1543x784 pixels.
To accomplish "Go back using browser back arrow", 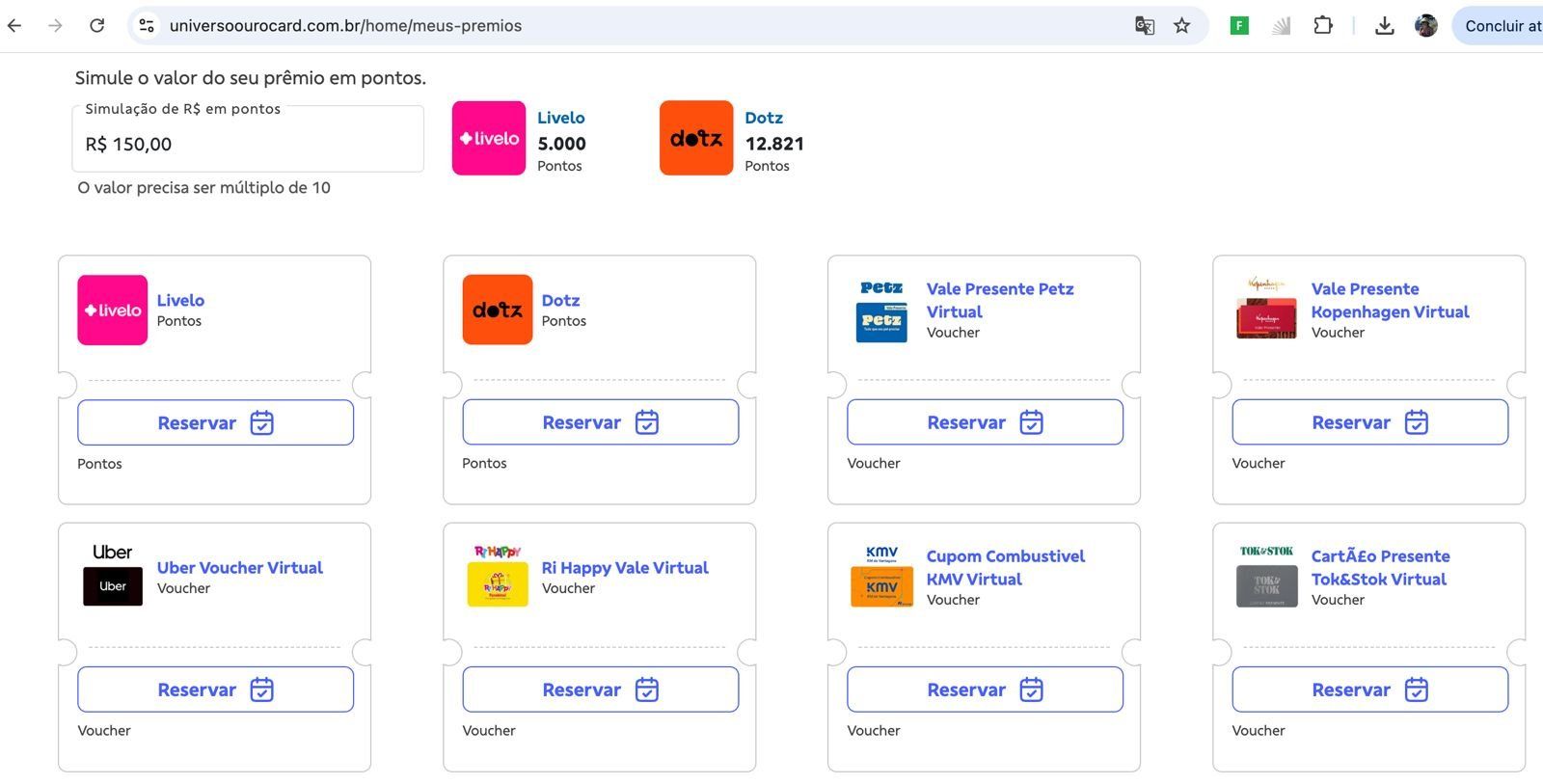I will tap(14, 26).
